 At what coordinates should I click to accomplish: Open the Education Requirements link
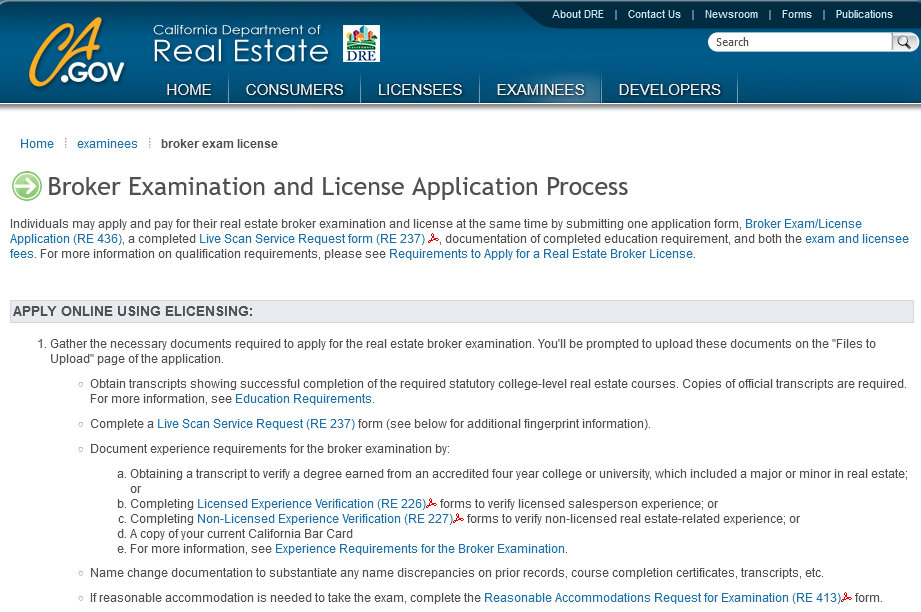[x=303, y=398]
